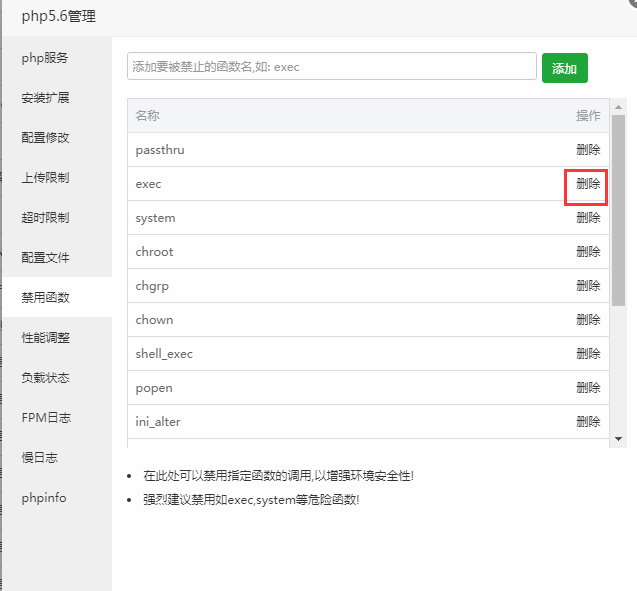Click scrollbar up arrow of function list
Viewport: 637px width, 591px height.
coord(618,107)
